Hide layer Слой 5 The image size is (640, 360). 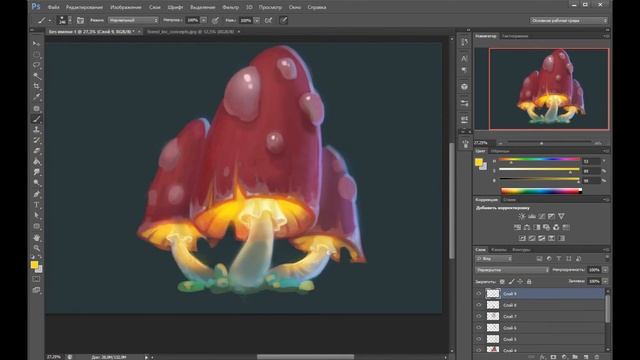pyautogui.click(x=479, y=339)
